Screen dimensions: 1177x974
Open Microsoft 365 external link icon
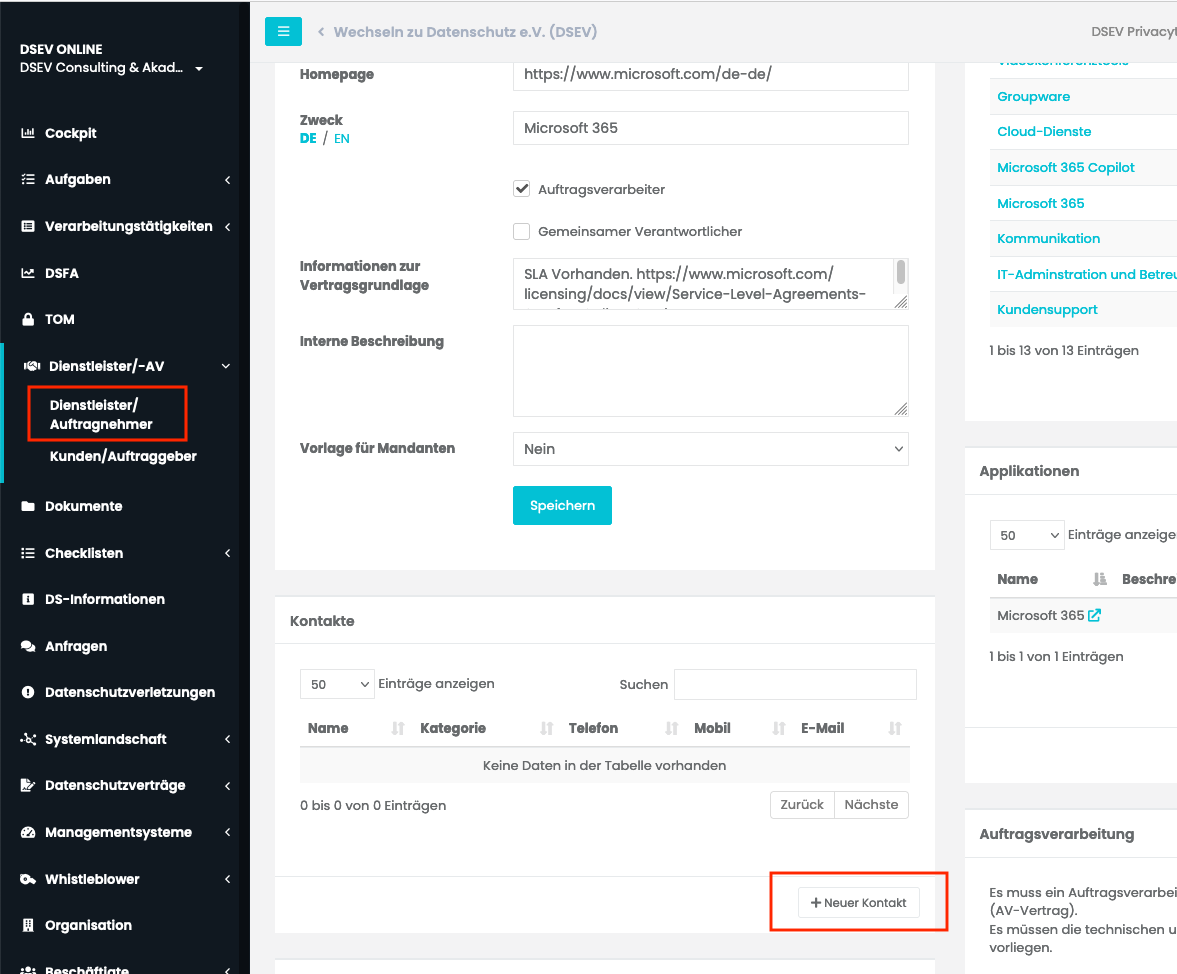pos(1094,616)
